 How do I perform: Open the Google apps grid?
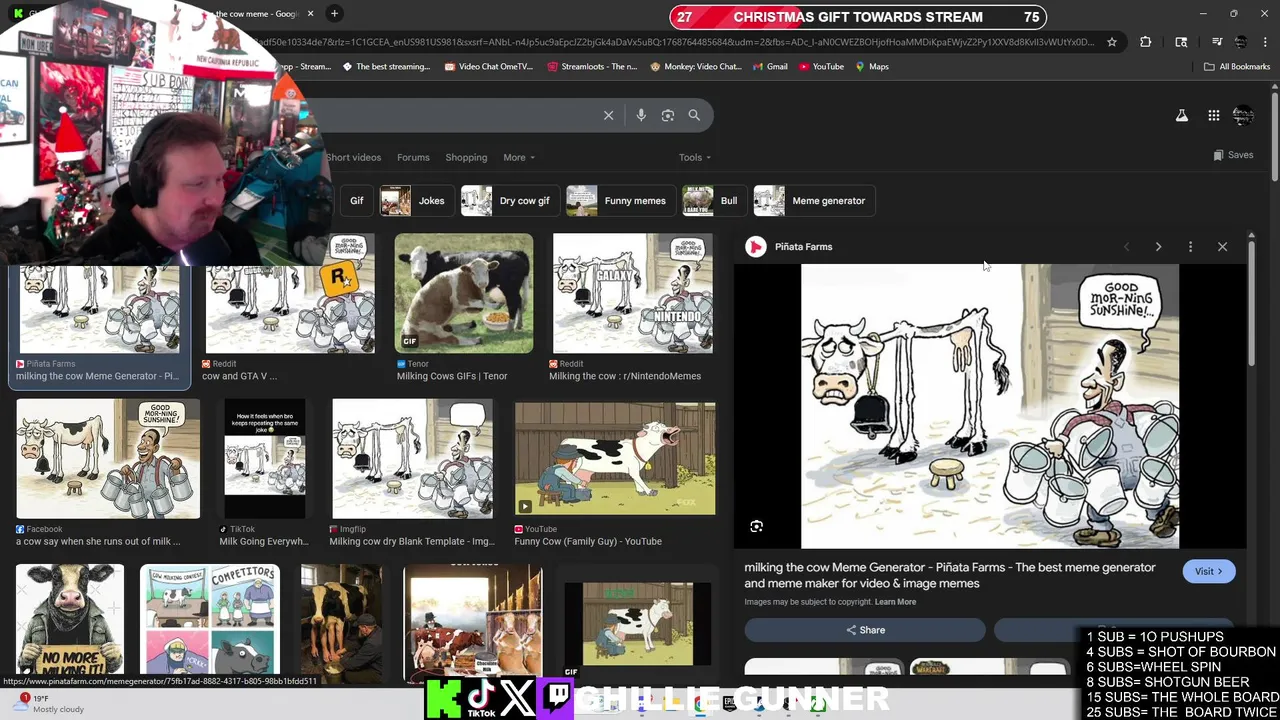coord(1213,116)
